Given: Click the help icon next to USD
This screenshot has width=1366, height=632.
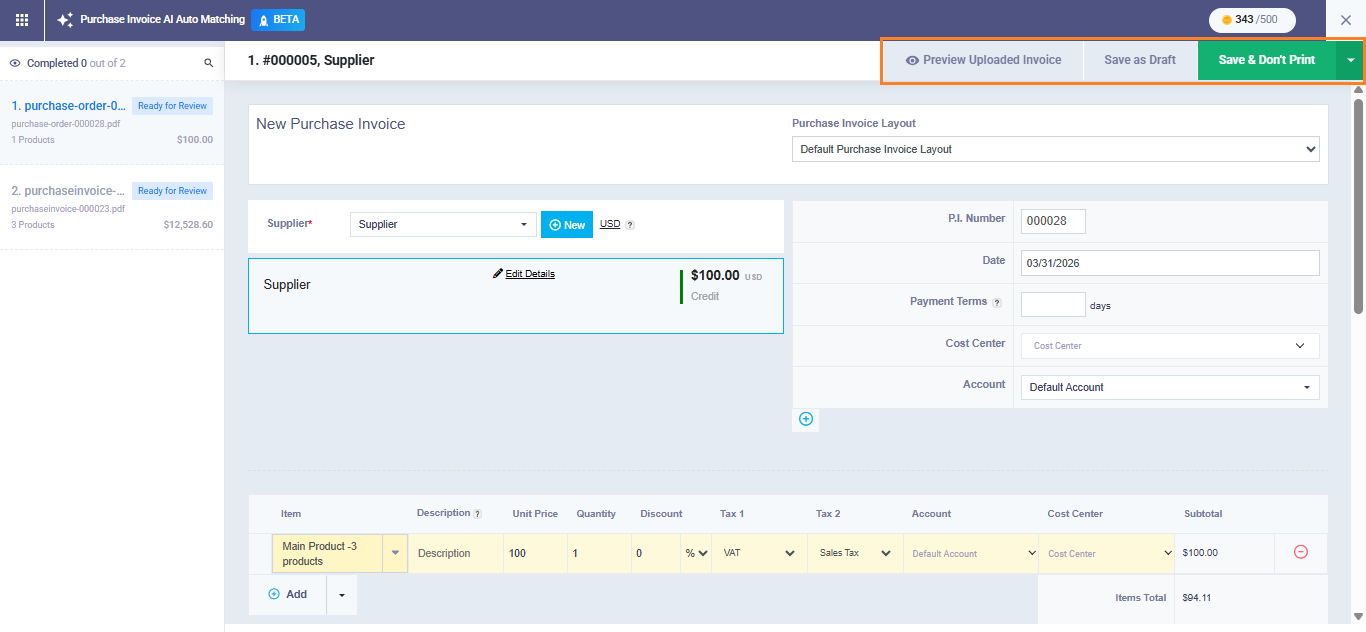Looking at the screenshot, I should click(630, 225).
